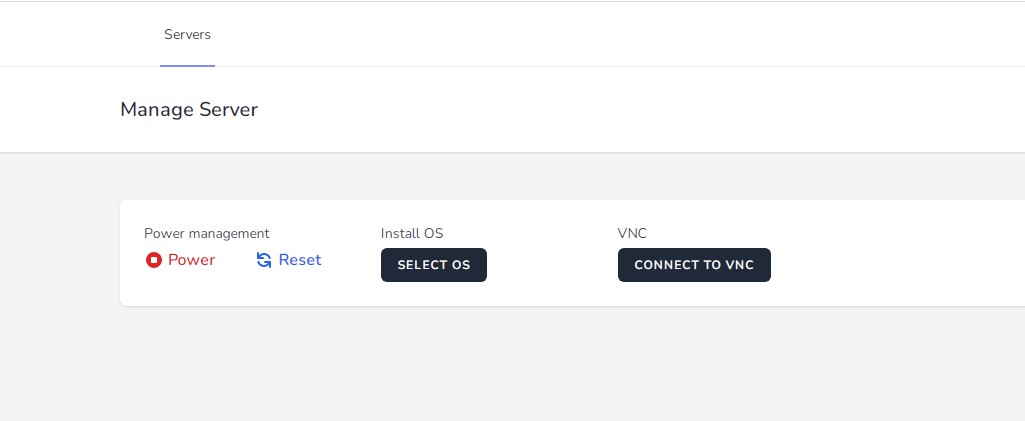1025x421 pixels.
Task: Start a remote console with CONNECT TO VNC
Action: tap(694, 265)
